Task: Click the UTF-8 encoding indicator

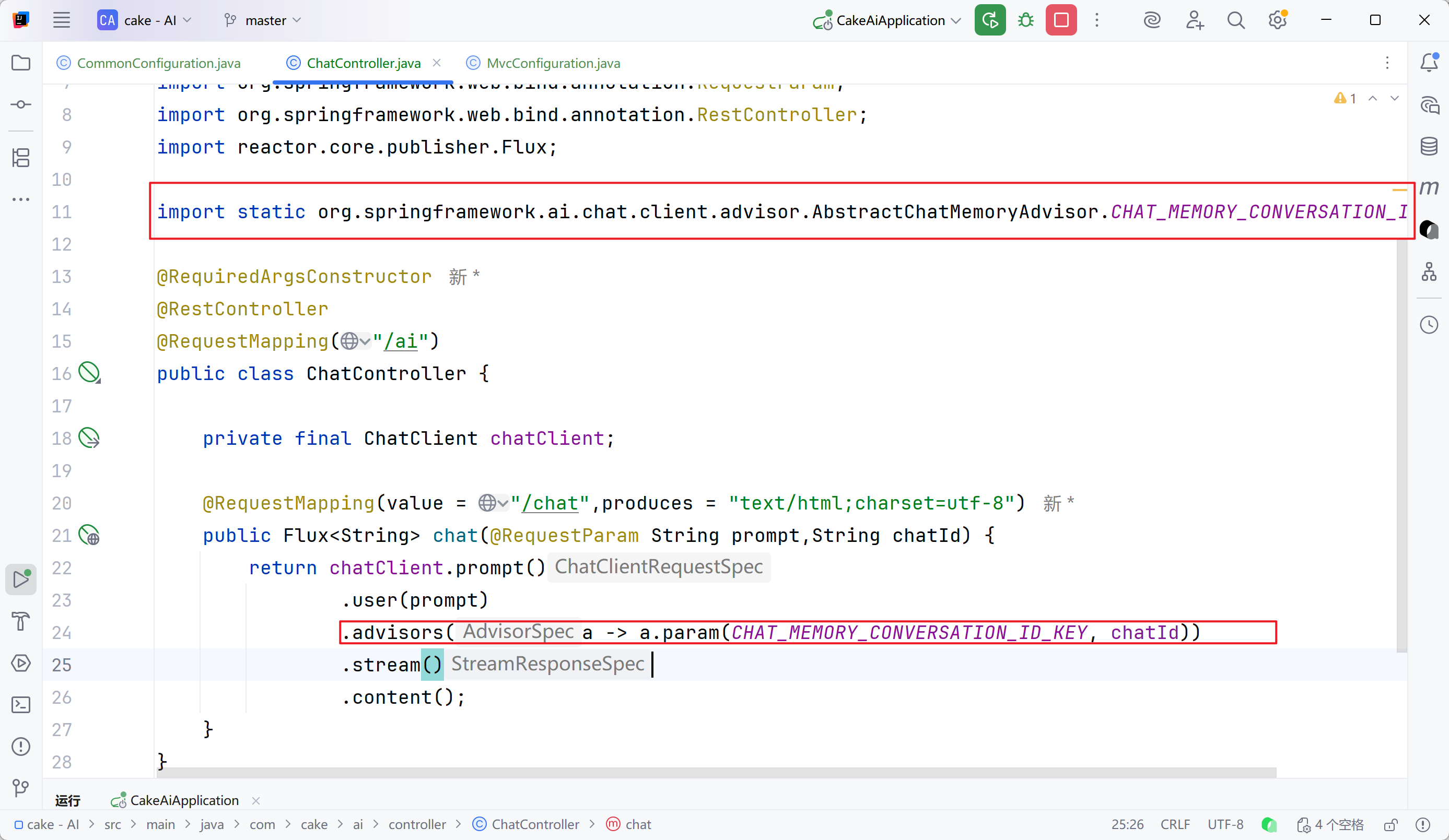Action: click(1225, 824)
